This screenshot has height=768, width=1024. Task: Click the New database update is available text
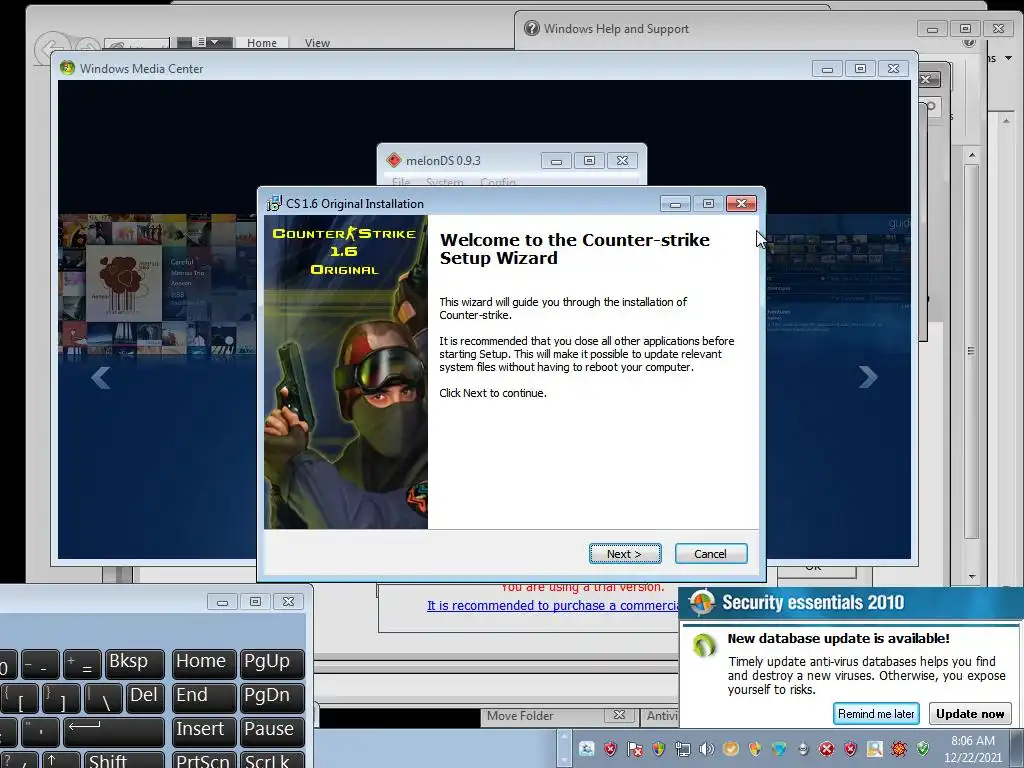point(839,638)
